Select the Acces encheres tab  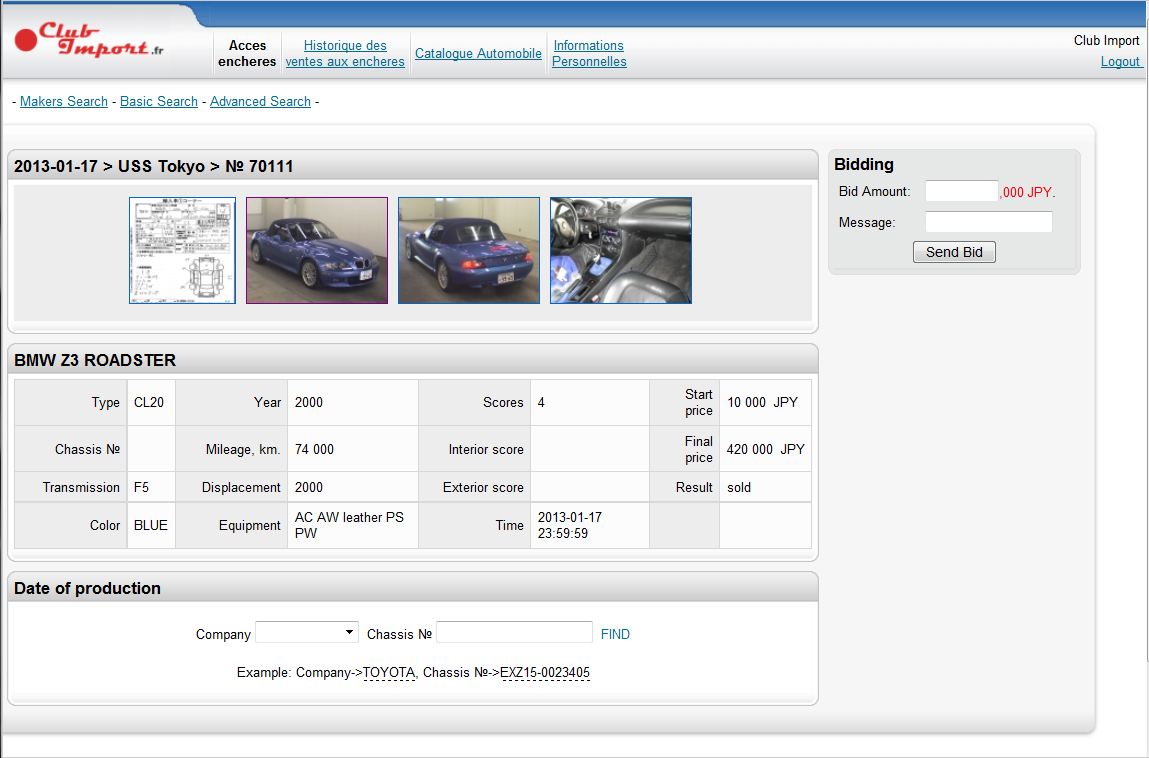pos(247,53)
